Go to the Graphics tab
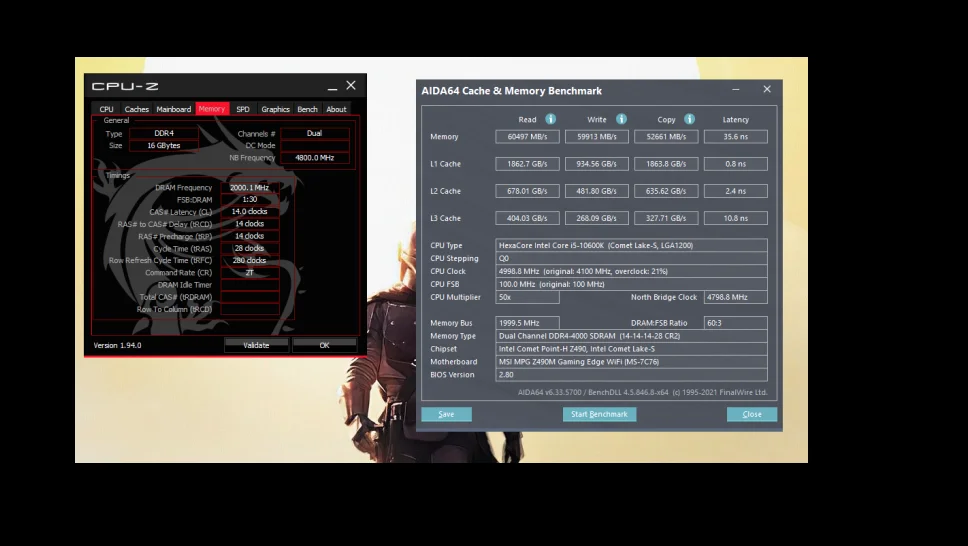The height and width of the screenshot is (546, 968). pos(275,109)
